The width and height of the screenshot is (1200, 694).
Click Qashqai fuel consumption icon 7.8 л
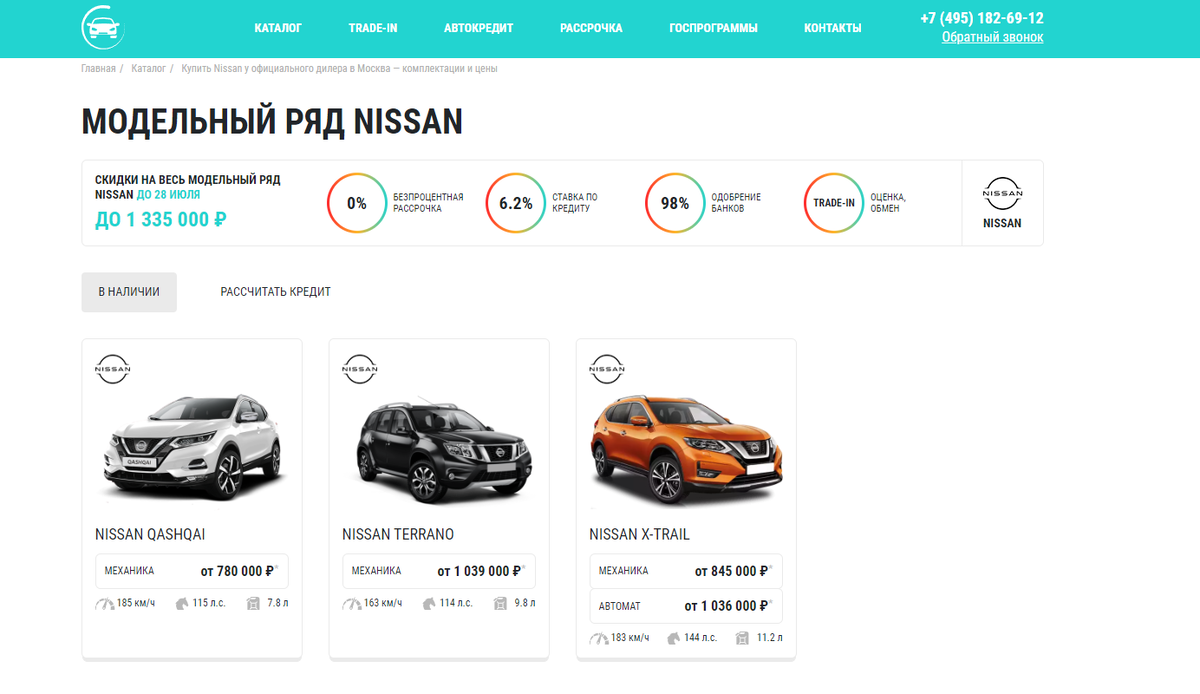tap(253, 604)
